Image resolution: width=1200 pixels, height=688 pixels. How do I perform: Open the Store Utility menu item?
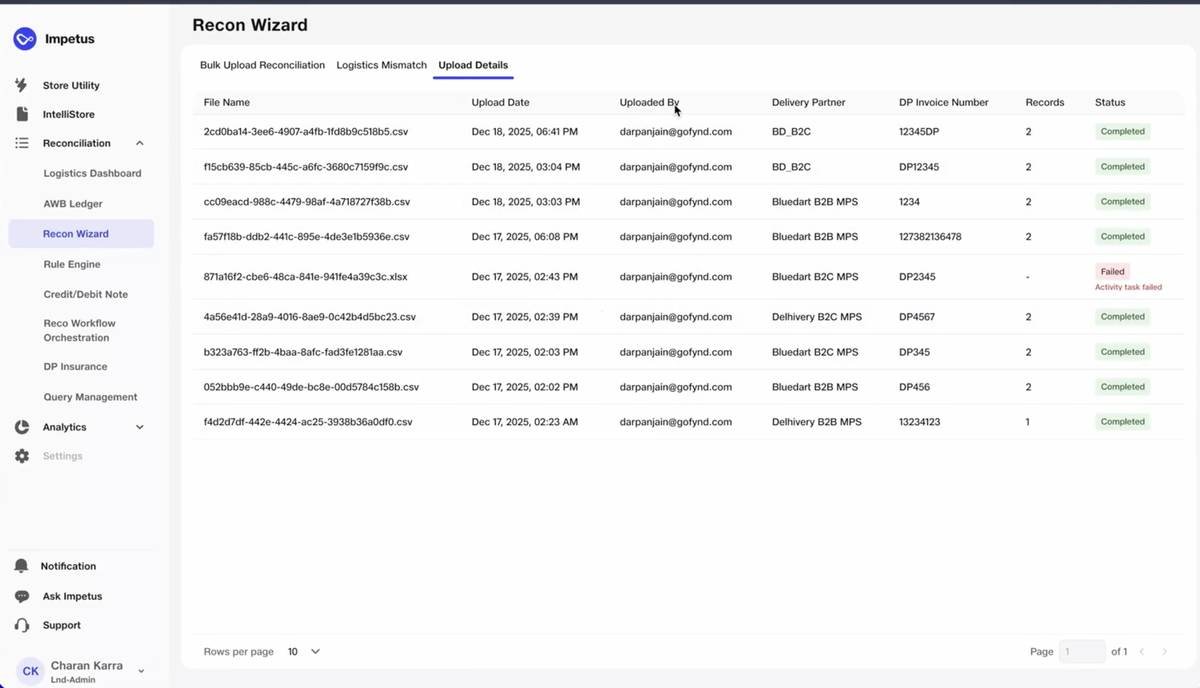71,85
